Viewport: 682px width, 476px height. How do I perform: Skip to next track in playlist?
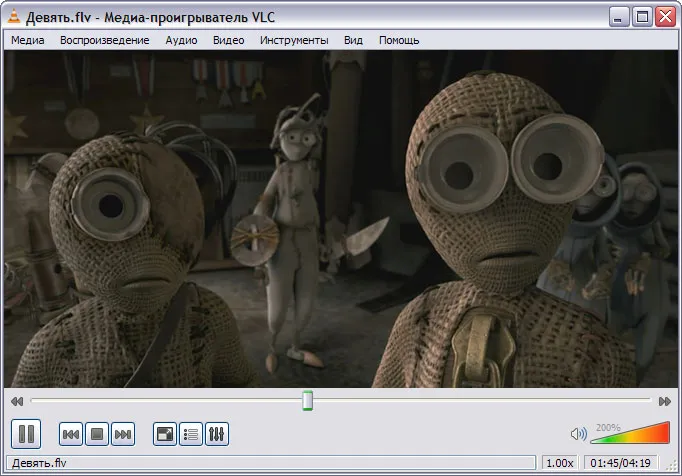(x=123, y=434)
